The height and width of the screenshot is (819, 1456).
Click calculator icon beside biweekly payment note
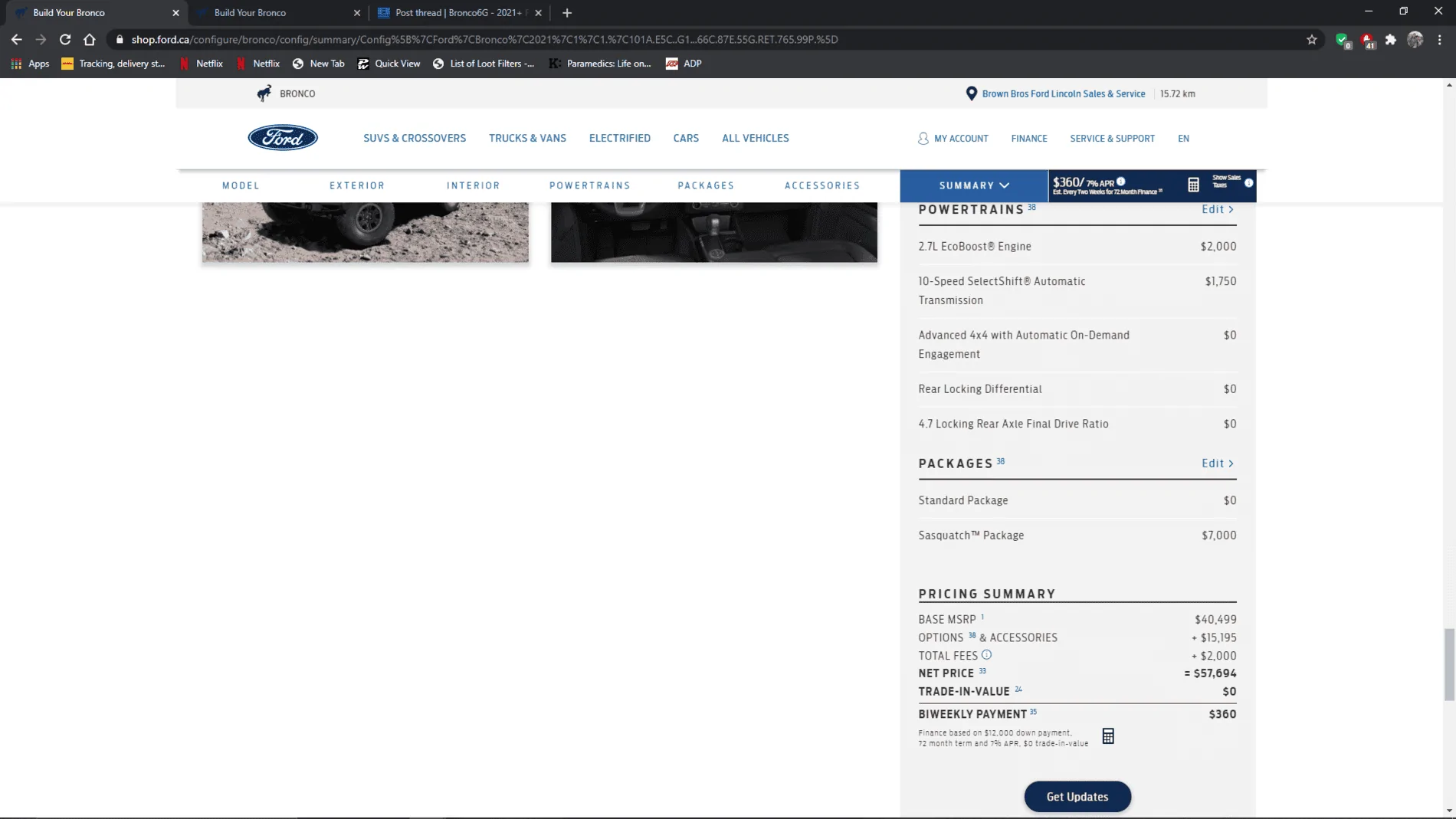(1108, 736)
